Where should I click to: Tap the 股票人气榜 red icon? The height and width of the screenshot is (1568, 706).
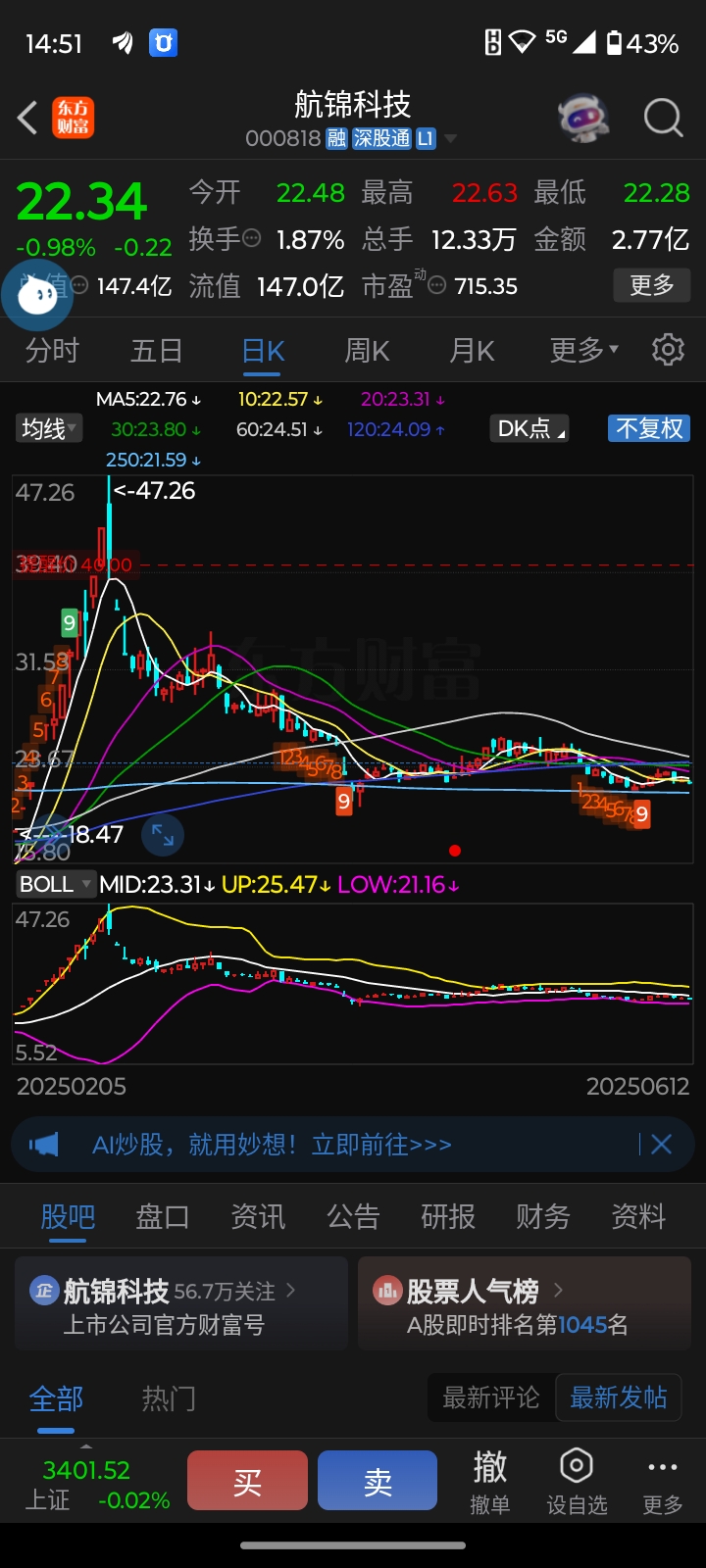tap(388, 1291)
